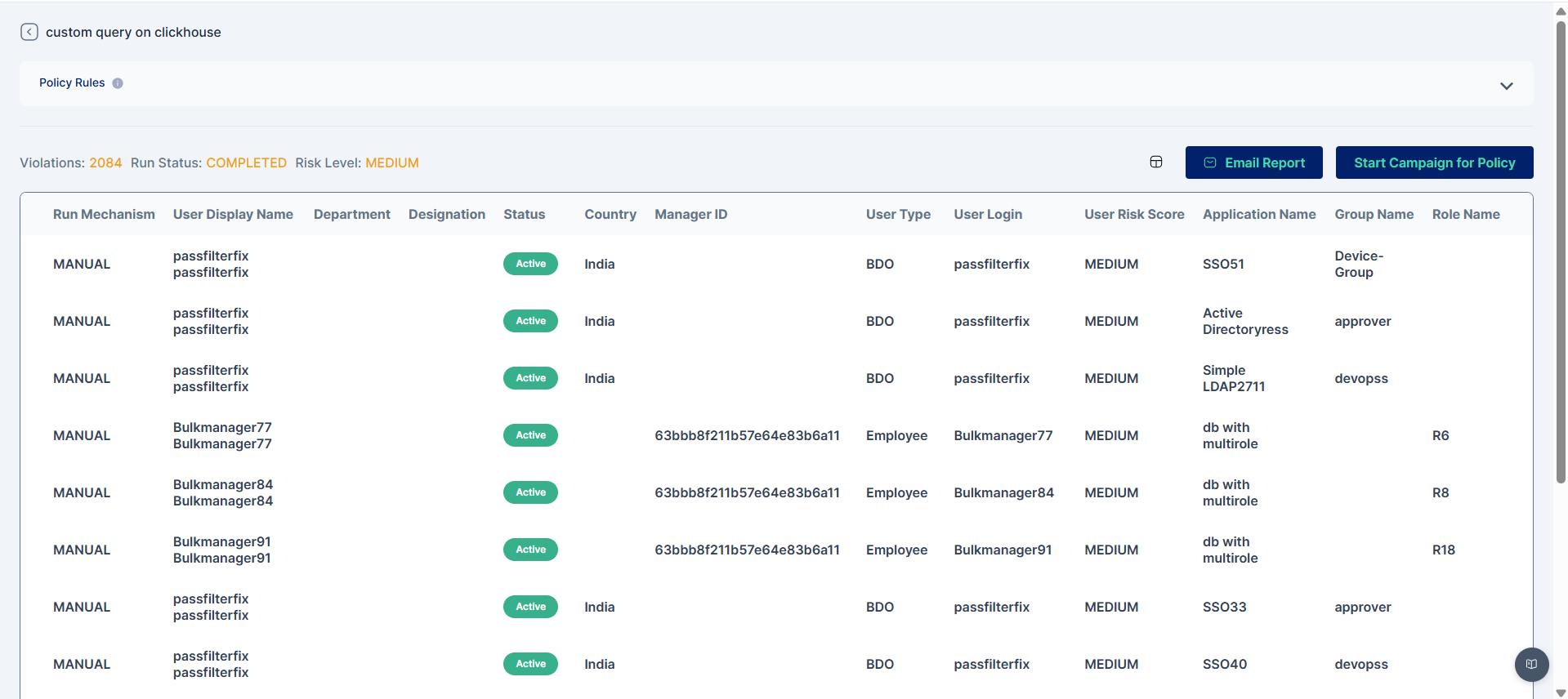This screenshot has height=699, width=1568.
Task: Expand the Policy Rules chevron
Action: tap(1506, 86)
